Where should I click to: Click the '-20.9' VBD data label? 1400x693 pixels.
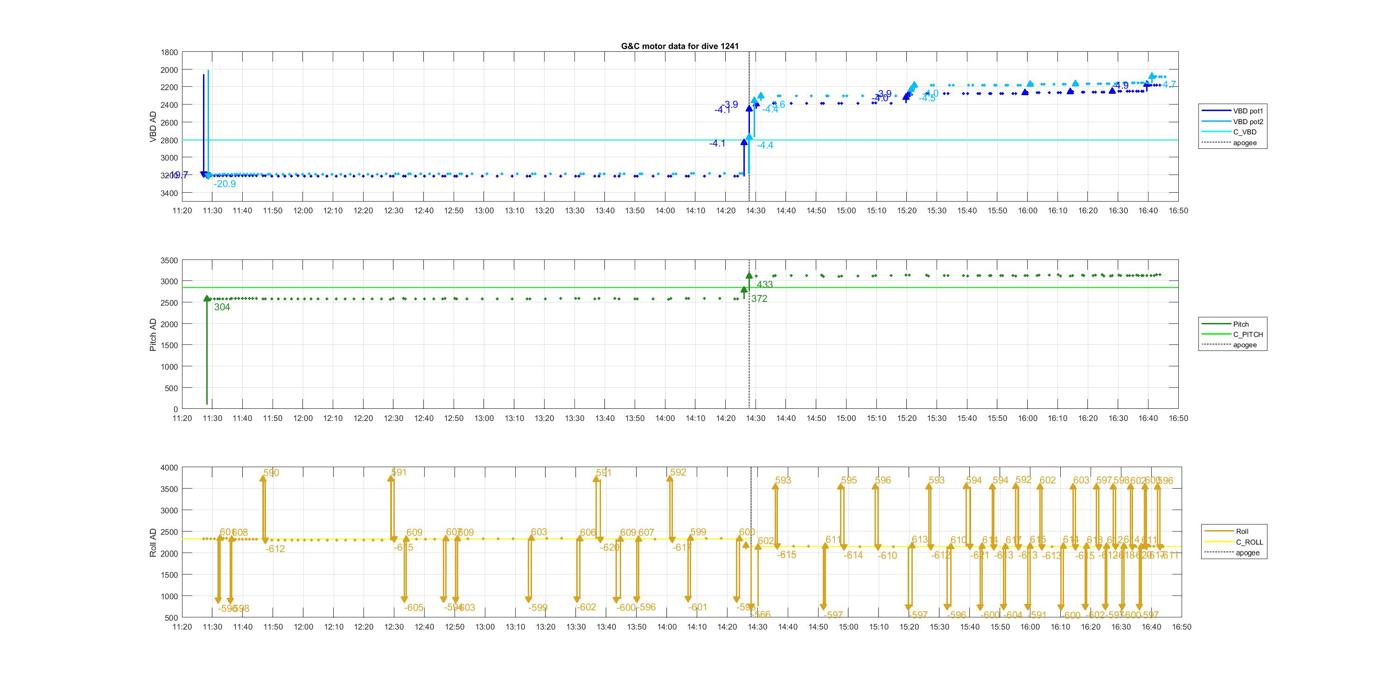[225, 184]
